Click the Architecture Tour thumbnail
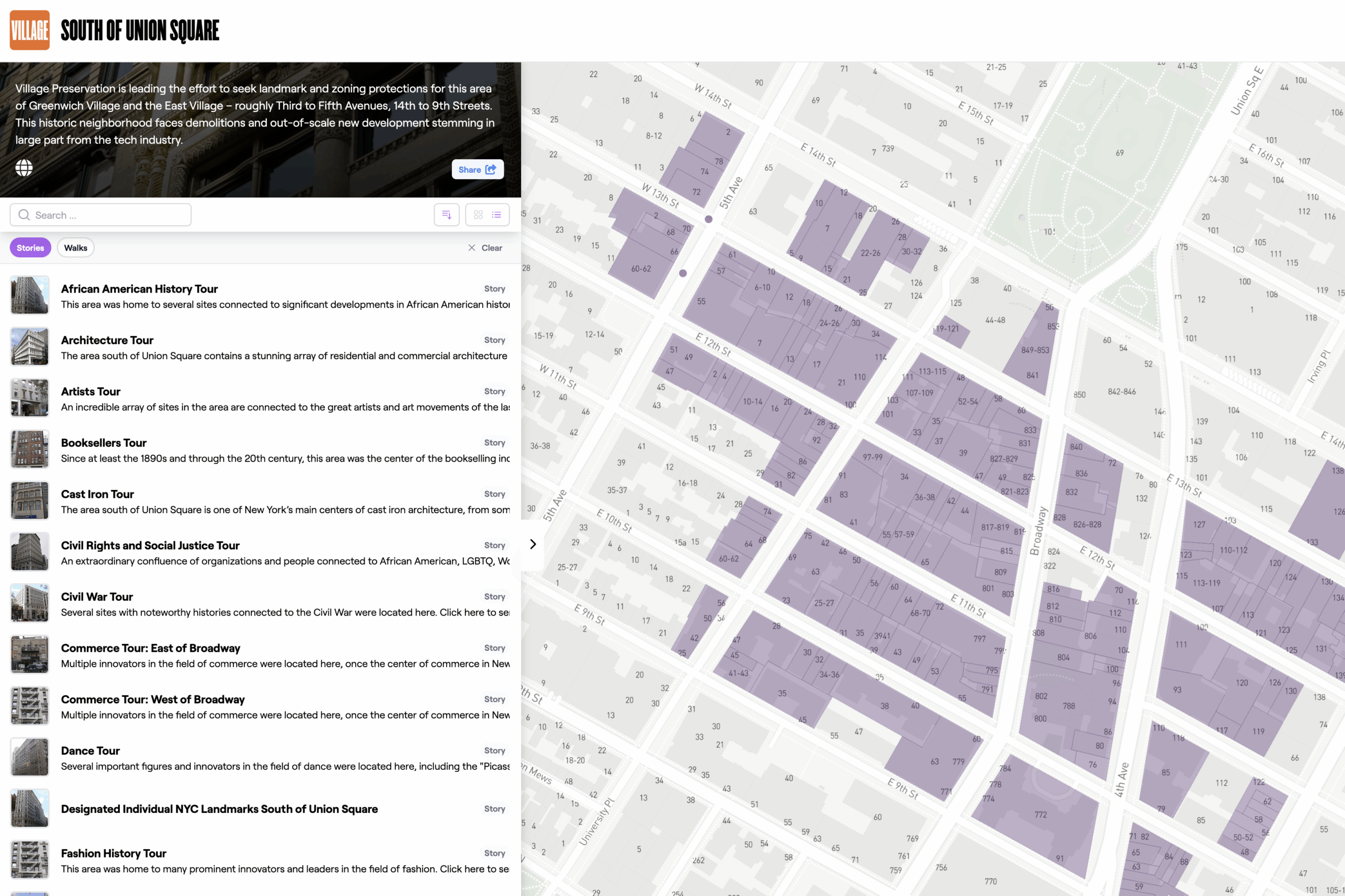 click(x=30, y=346)
